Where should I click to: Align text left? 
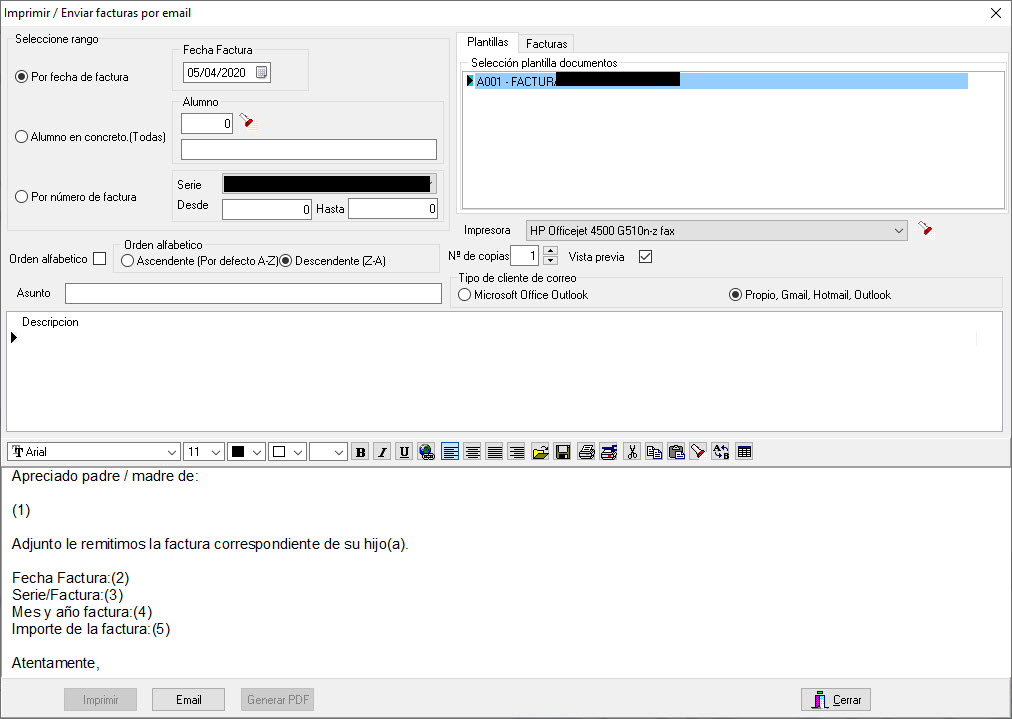pos(450,452)
